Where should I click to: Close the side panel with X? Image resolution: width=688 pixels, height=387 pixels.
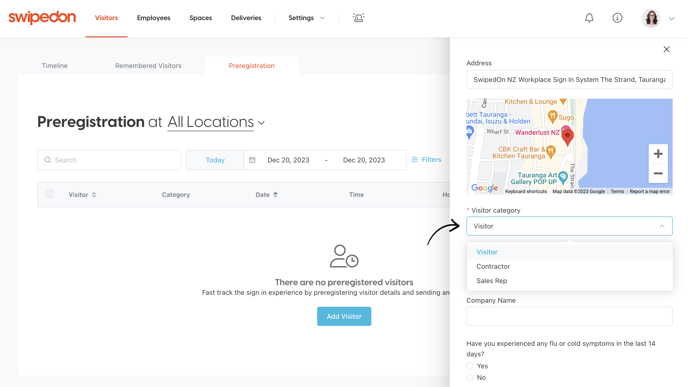point(666,49)
